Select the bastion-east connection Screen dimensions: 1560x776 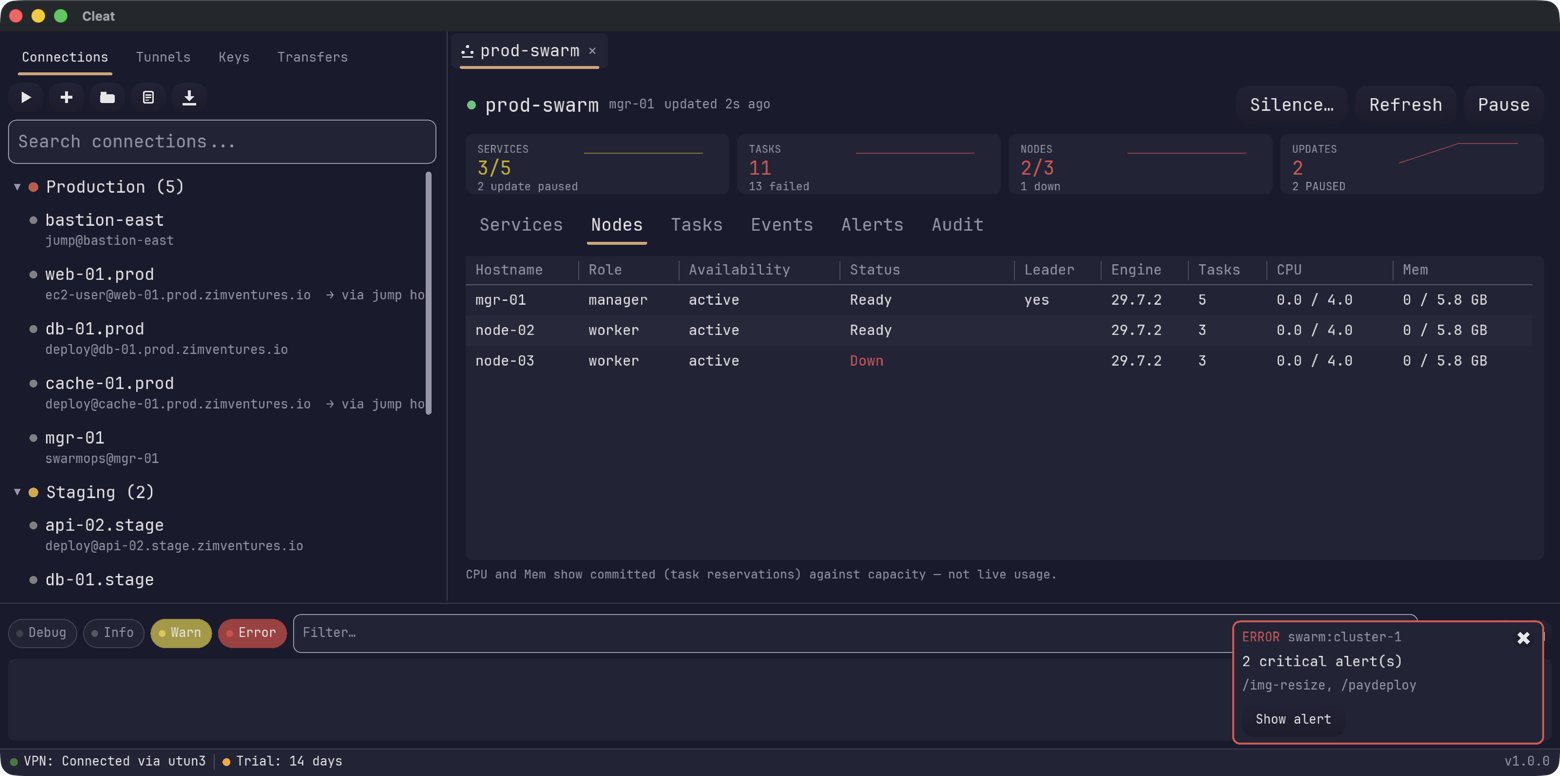(220, 229)
